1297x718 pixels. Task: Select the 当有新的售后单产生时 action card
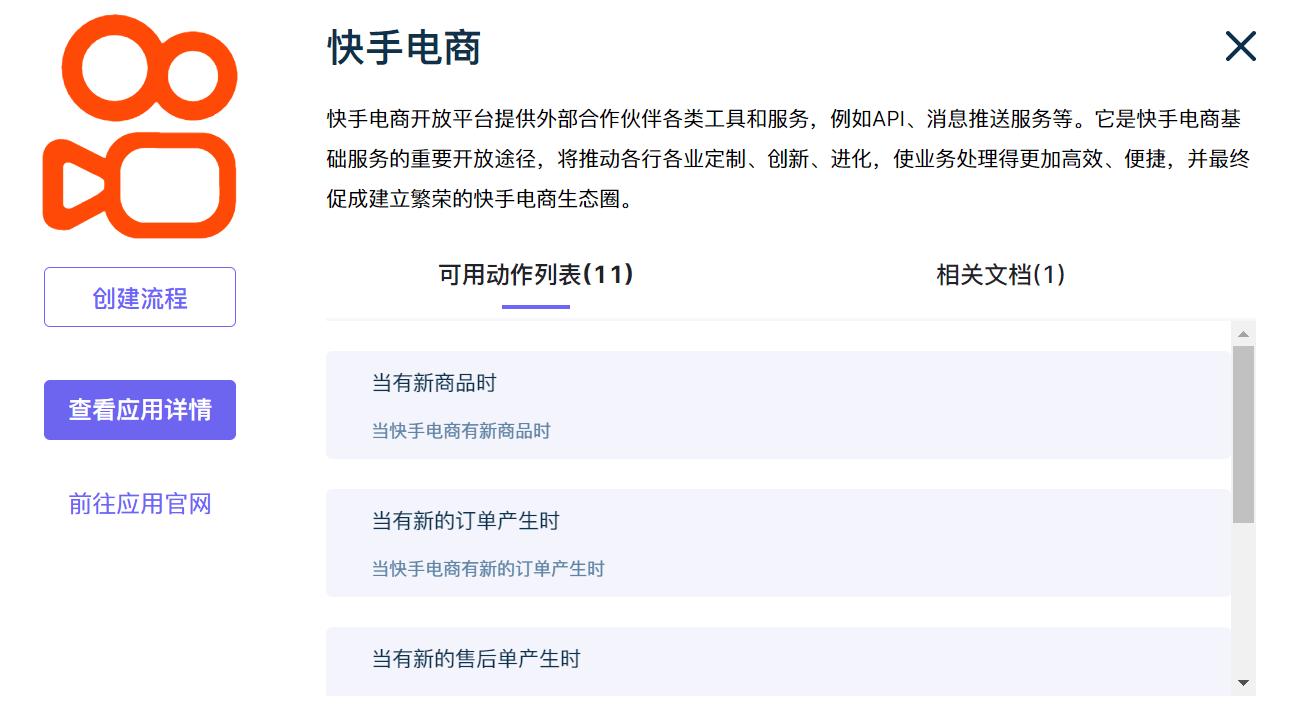778,661
